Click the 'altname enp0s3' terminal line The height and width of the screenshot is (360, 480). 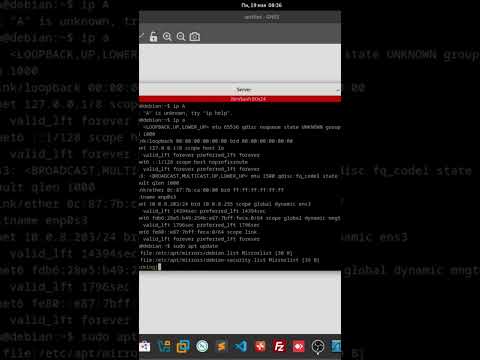(158, 197)
